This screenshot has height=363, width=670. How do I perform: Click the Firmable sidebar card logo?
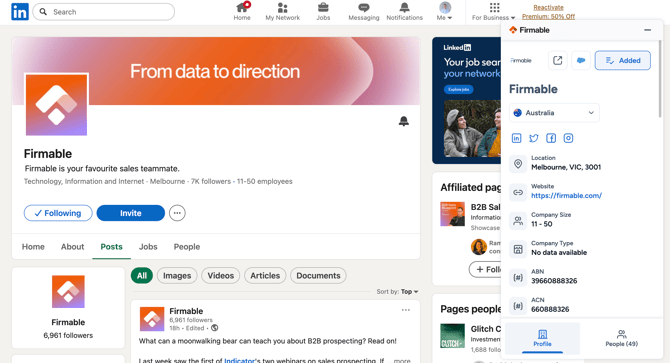coord(68,292)
